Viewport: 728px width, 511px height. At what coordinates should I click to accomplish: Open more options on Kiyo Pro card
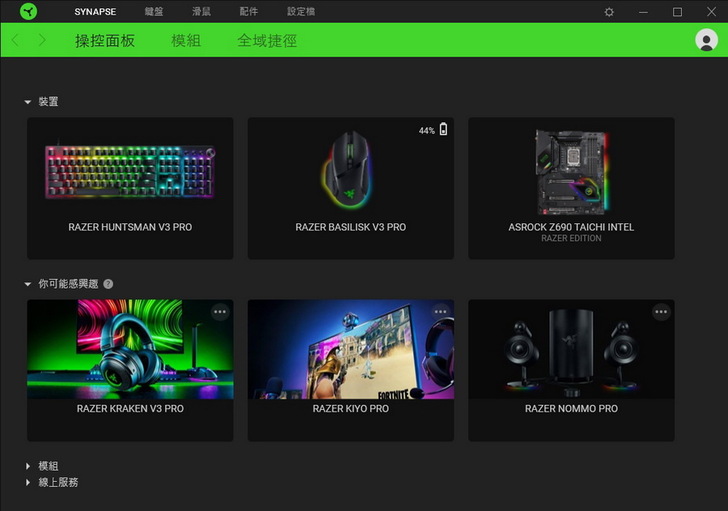click(x=441, y=312)
